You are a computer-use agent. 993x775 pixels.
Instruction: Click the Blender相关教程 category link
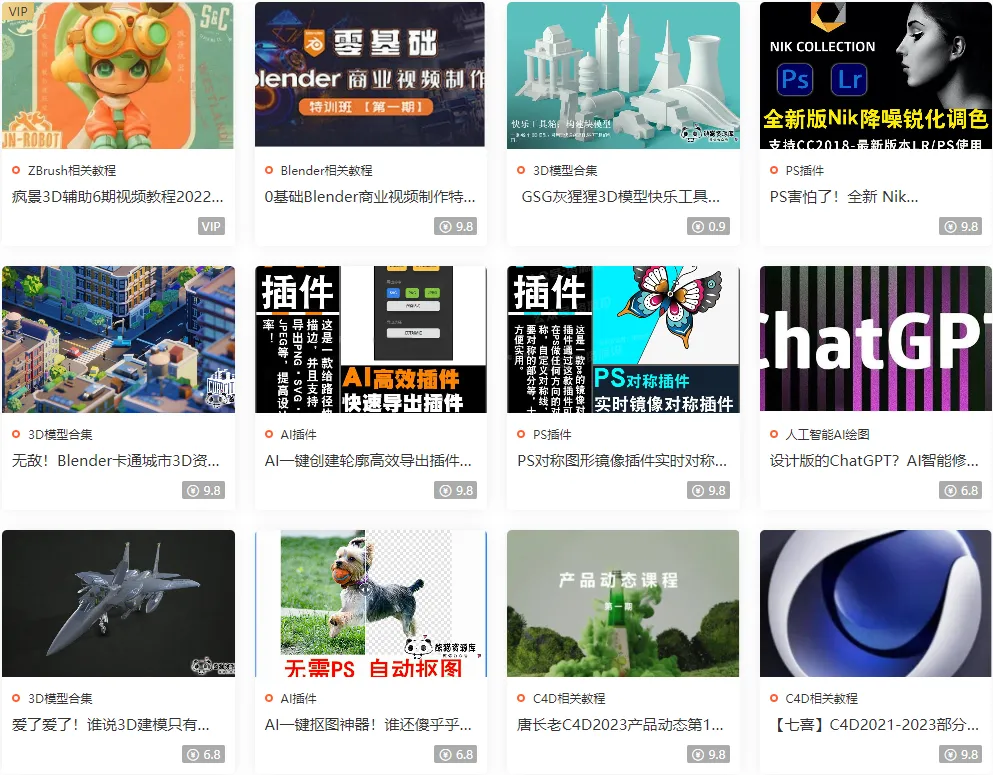326,170
